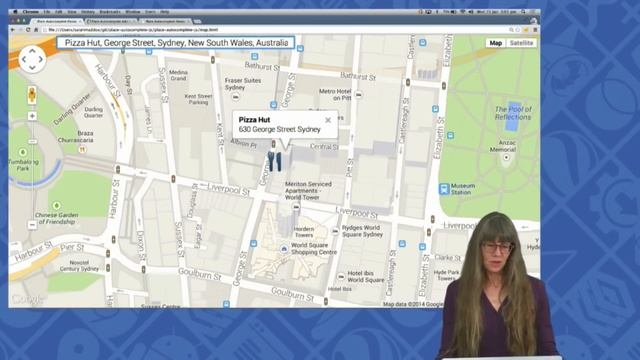
Task: Select the first Place Autocomplete tab
Action: coord(57,21)
